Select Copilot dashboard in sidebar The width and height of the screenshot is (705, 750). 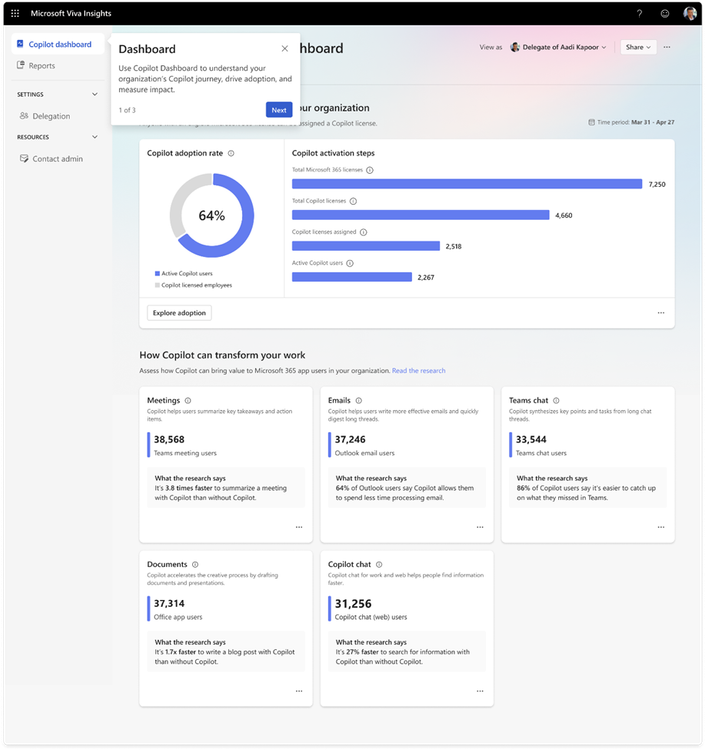[x=58, y=44]
